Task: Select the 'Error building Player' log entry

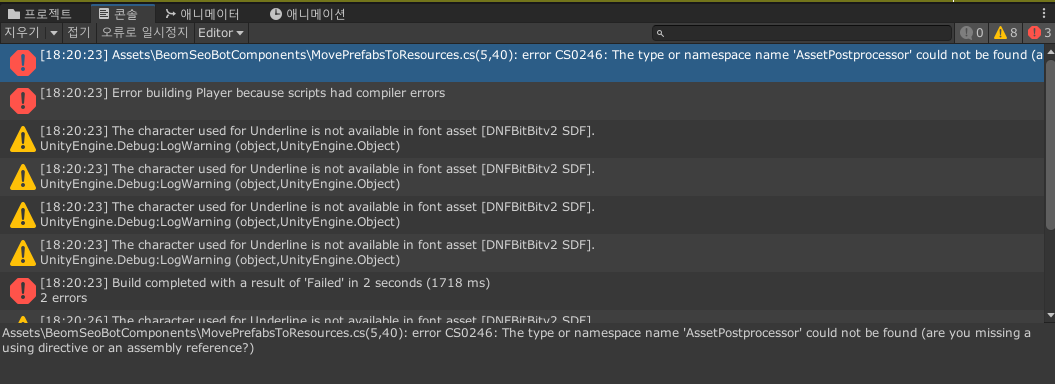Action: [x=522, y=101]
